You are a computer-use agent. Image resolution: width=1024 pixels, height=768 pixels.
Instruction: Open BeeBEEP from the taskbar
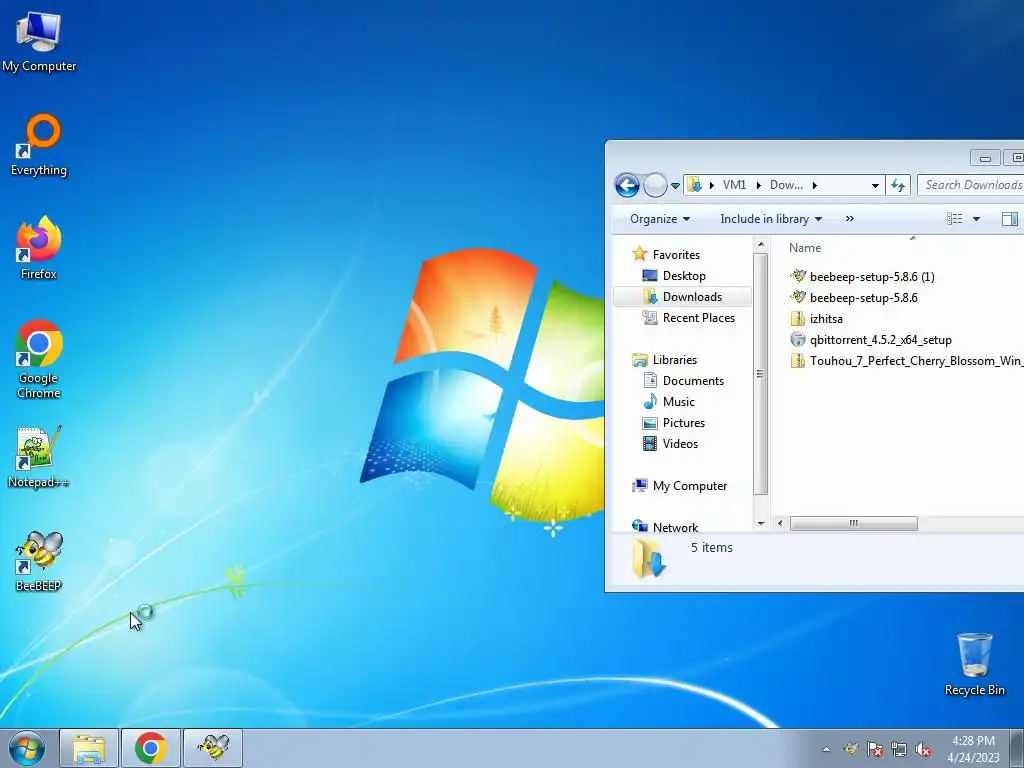213,748
